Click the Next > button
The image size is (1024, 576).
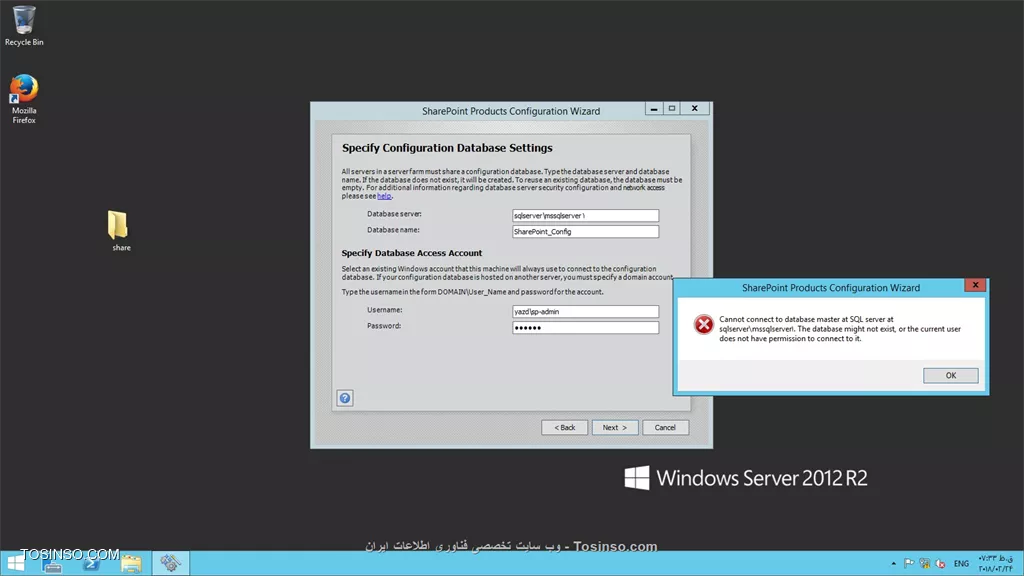(615, 427)
